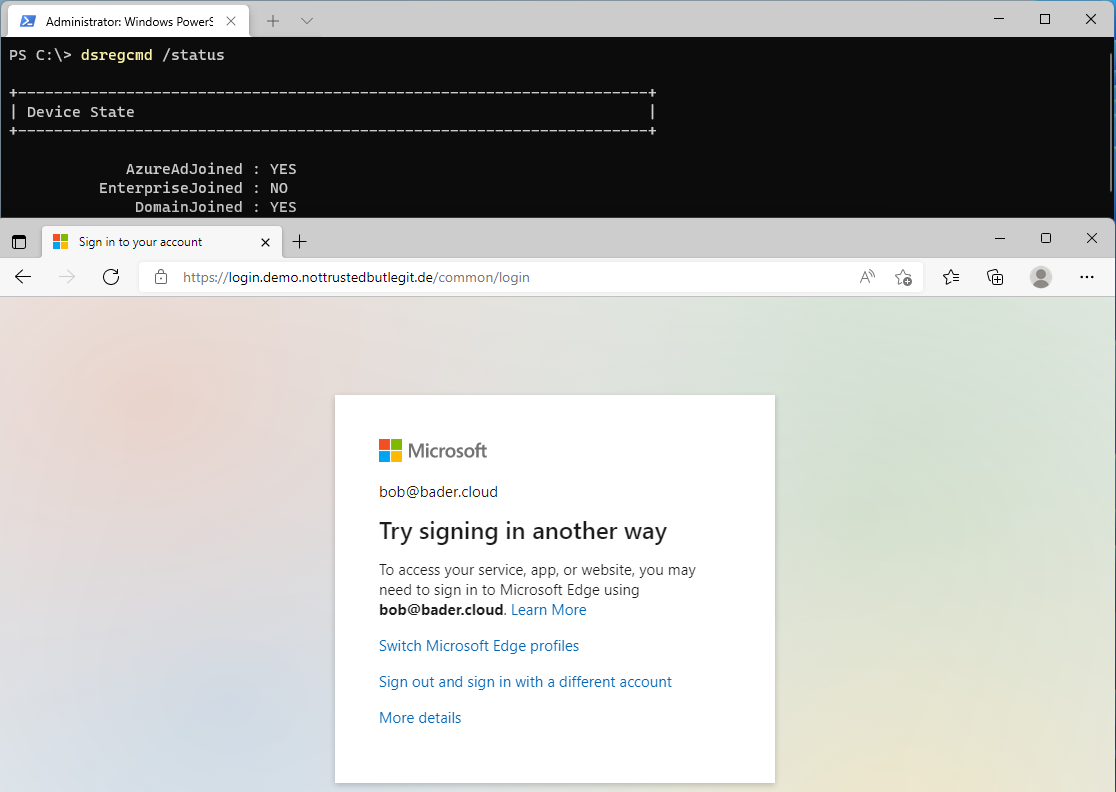Open Windows Terminal profile dropdown
Viewport: 1116px width, 792px height.
coord(307,21)
